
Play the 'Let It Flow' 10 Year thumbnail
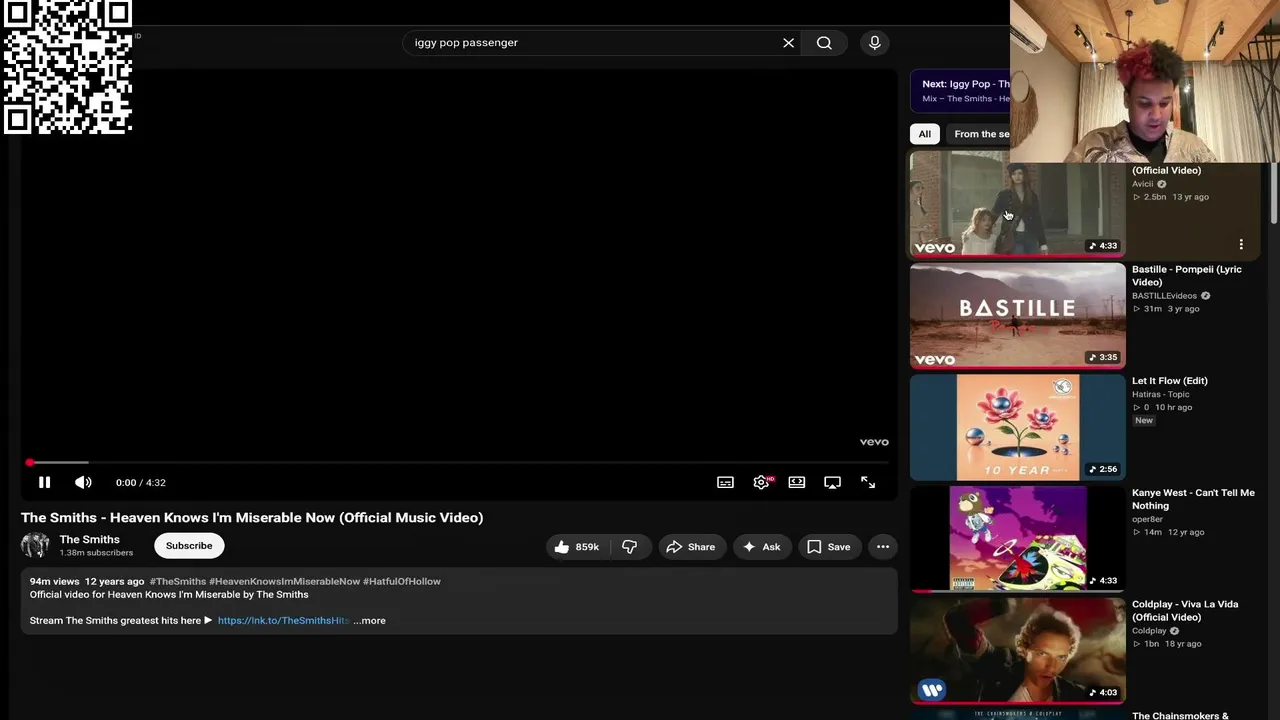pyautogui.click(x=1017, y=428)
